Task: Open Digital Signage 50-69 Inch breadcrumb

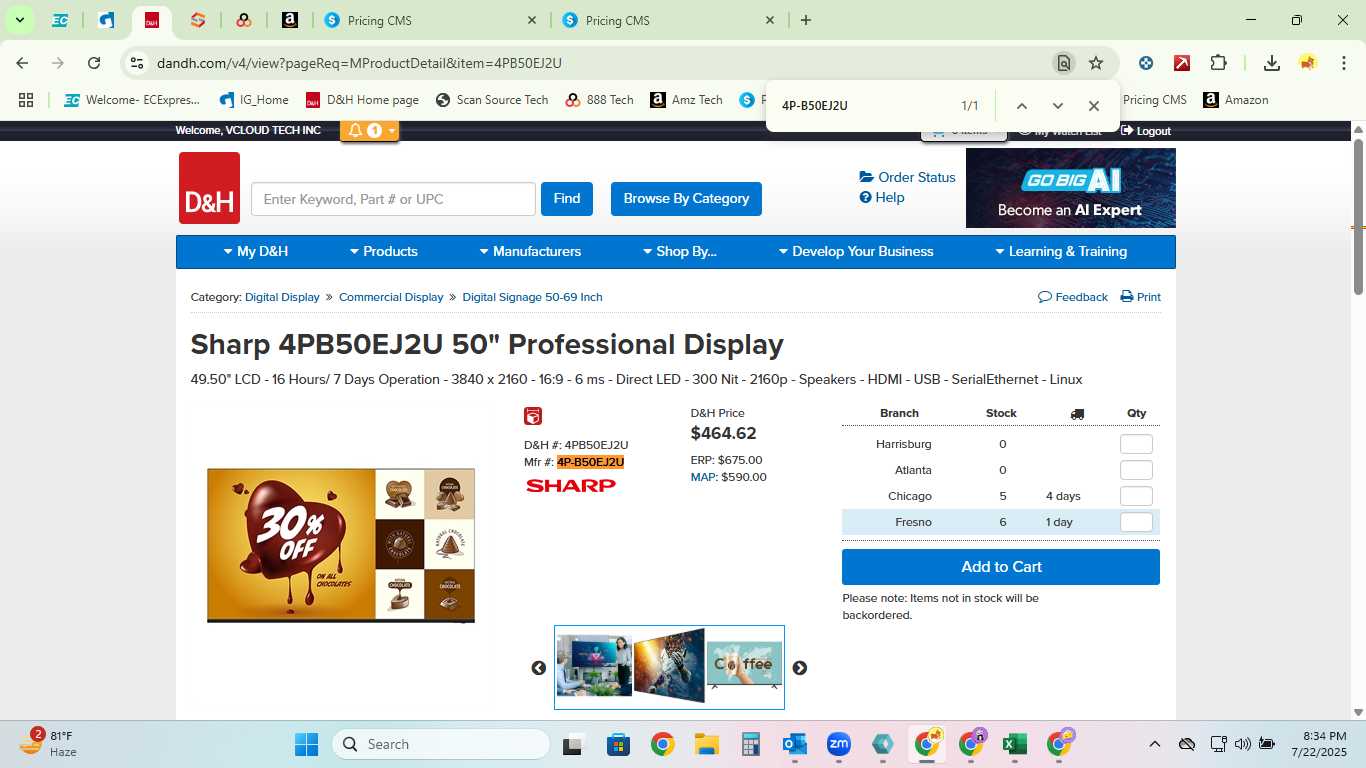Action: pyautogui.click(x=532, y=297)
